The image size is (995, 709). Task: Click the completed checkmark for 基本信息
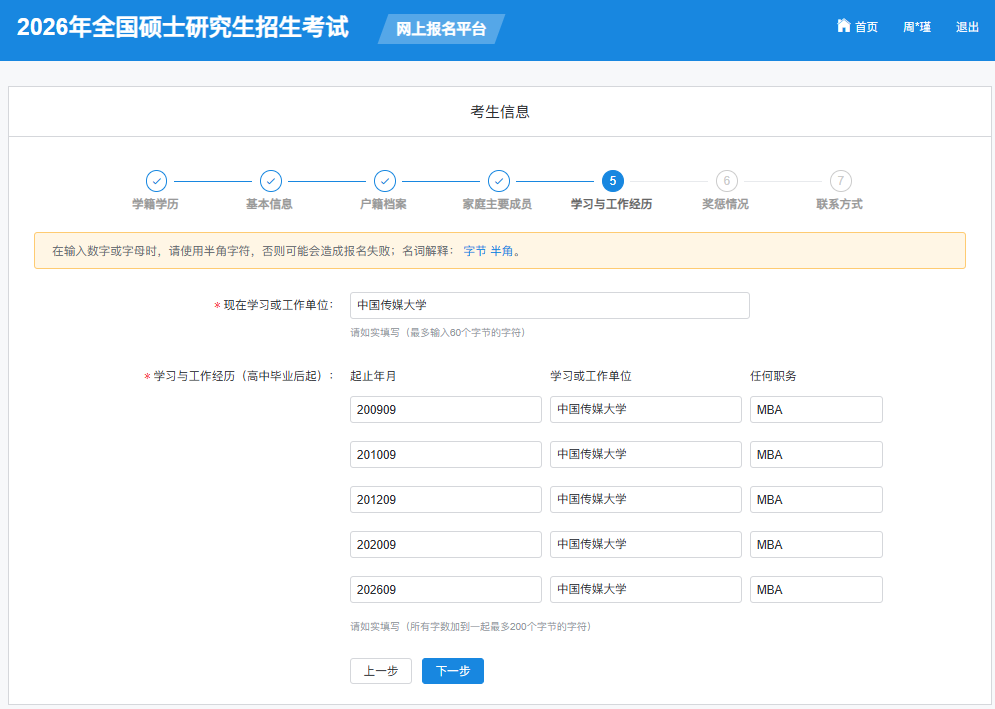tap(270, 182)
